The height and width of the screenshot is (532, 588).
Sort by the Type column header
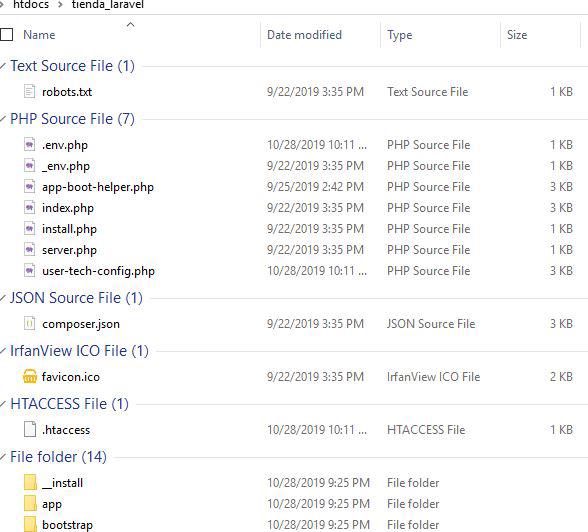coord(399,35)
